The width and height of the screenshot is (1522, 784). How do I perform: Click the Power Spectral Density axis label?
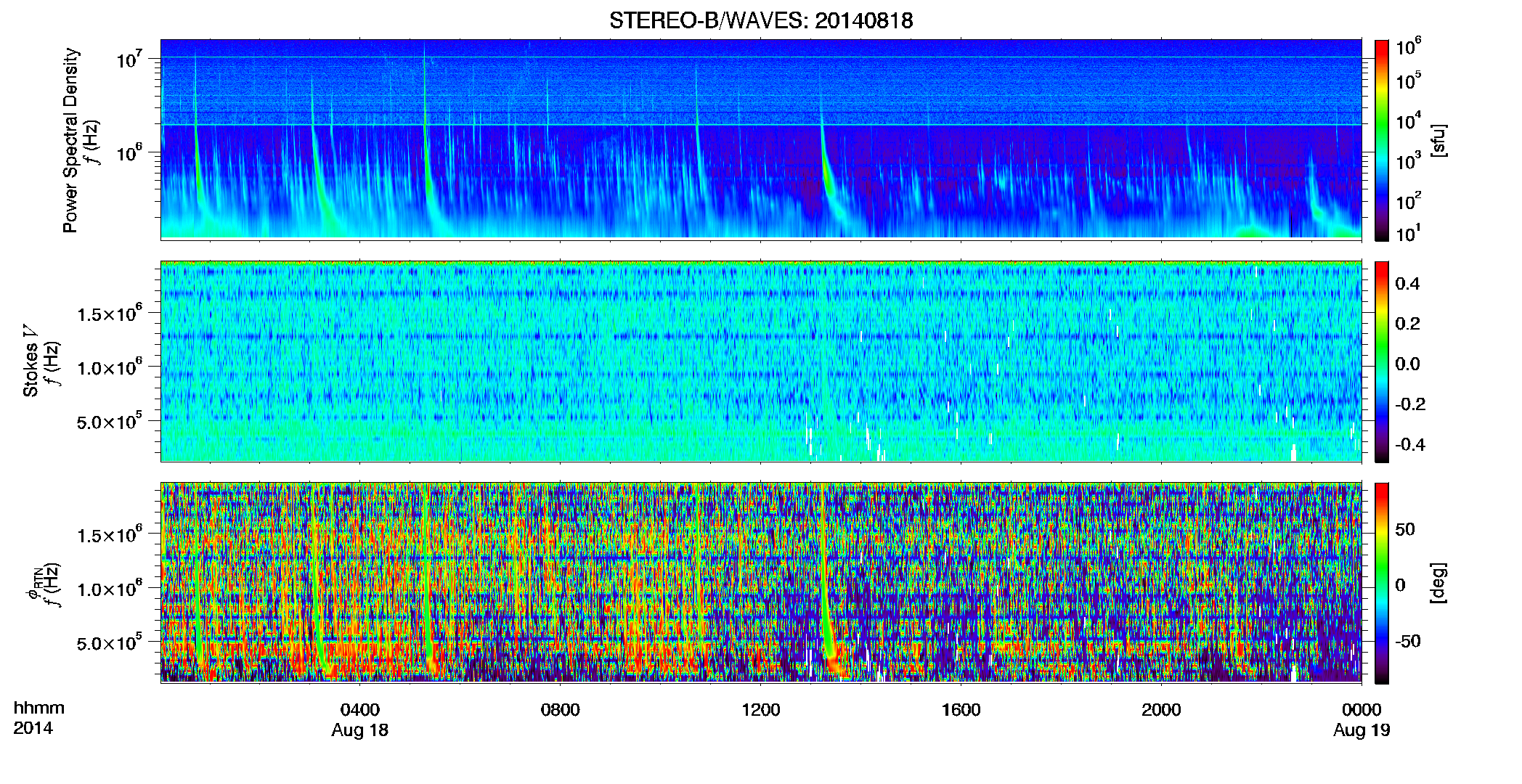(70, 140)
